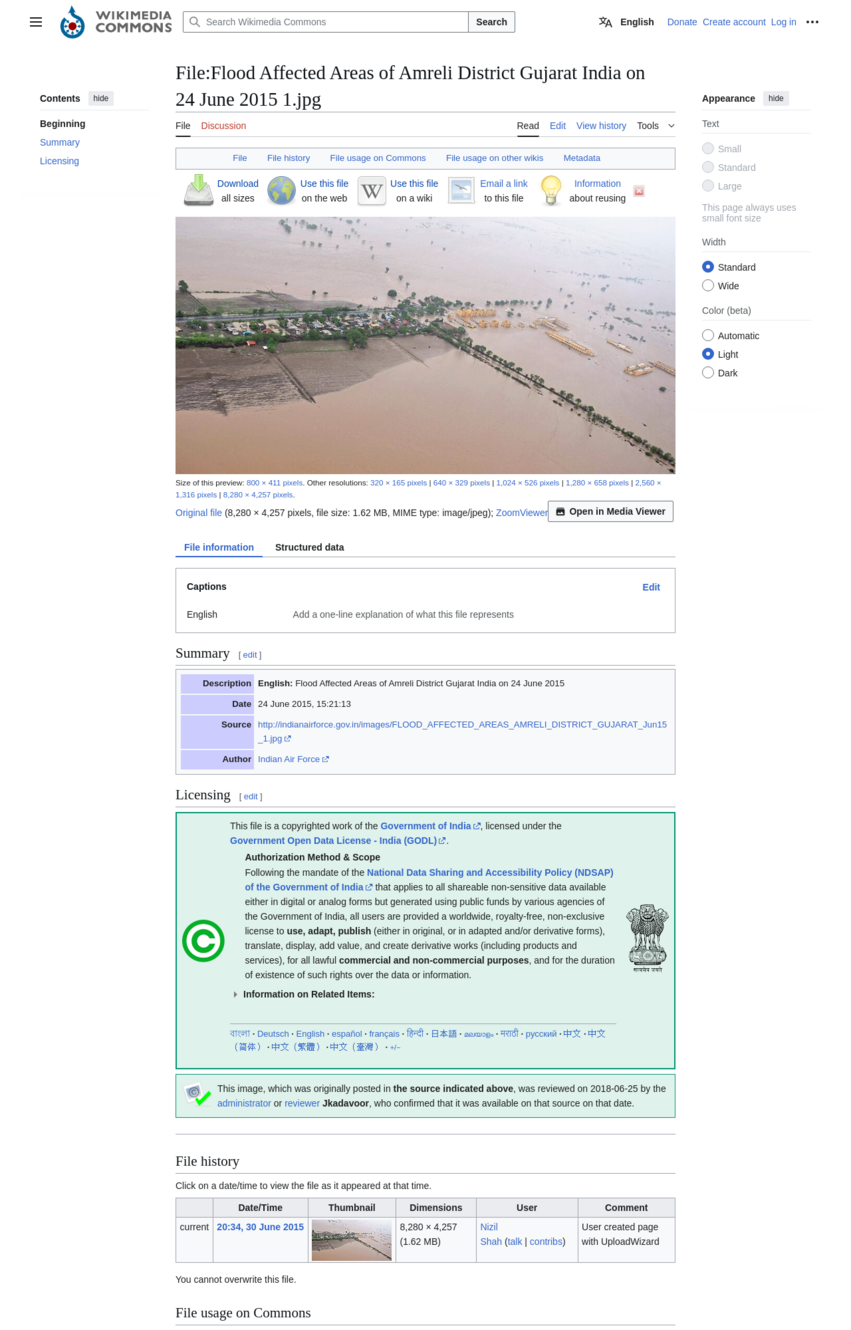Image resolution: width=851 pixels, height=1330 pixels.
Task: Select the Wide width radio option
Action: coord(708,286)
